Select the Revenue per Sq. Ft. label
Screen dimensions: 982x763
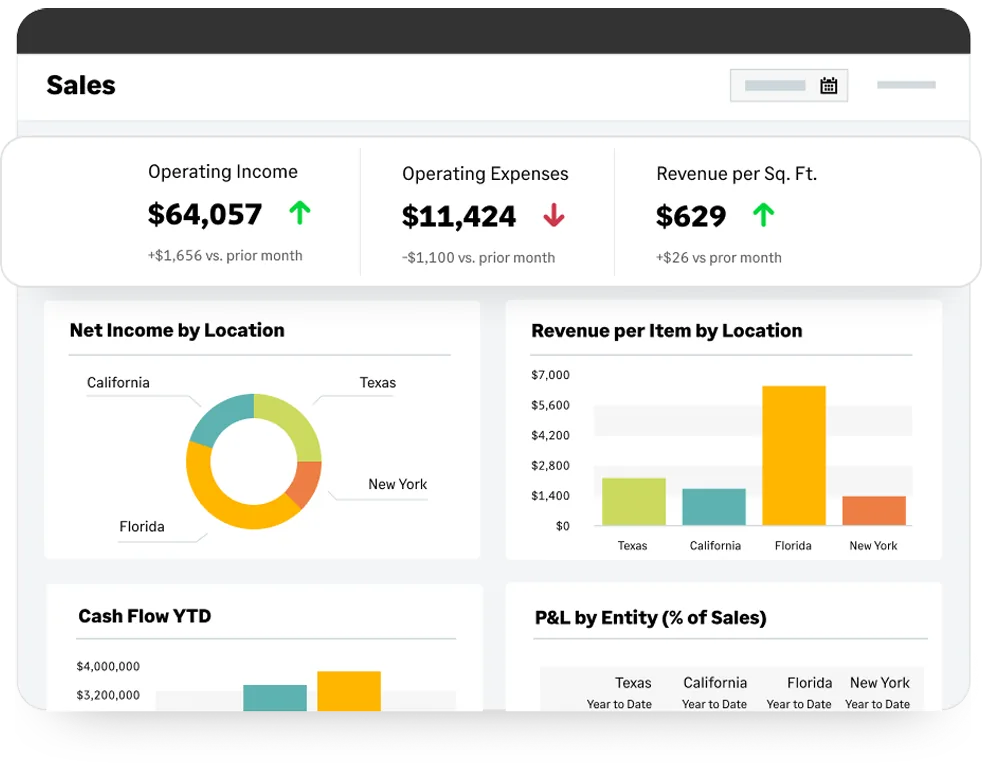(x=736, y=174)
